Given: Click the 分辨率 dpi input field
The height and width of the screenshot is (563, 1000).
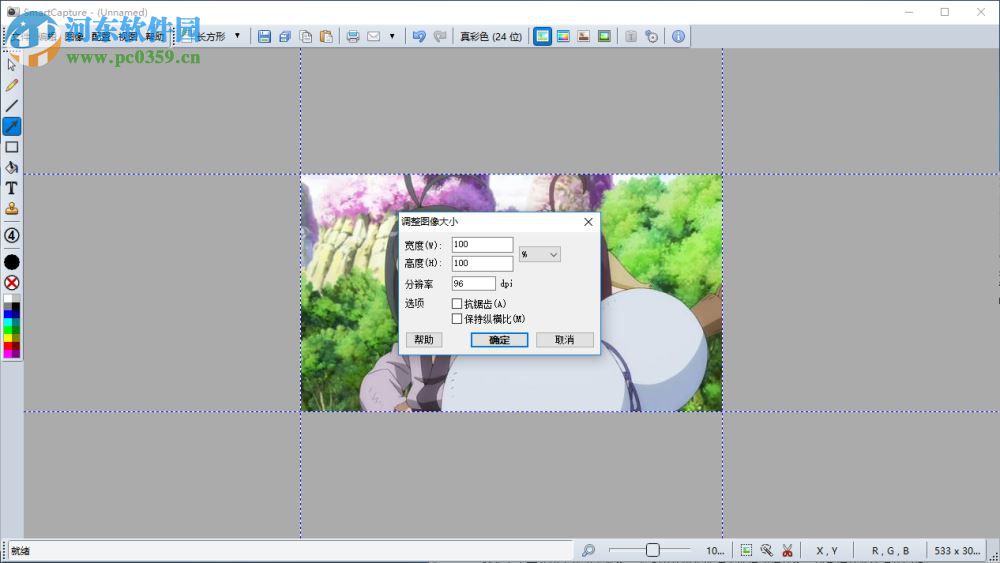Looking at the screenshot, I should pyautogui.click(x=473, y=283).
